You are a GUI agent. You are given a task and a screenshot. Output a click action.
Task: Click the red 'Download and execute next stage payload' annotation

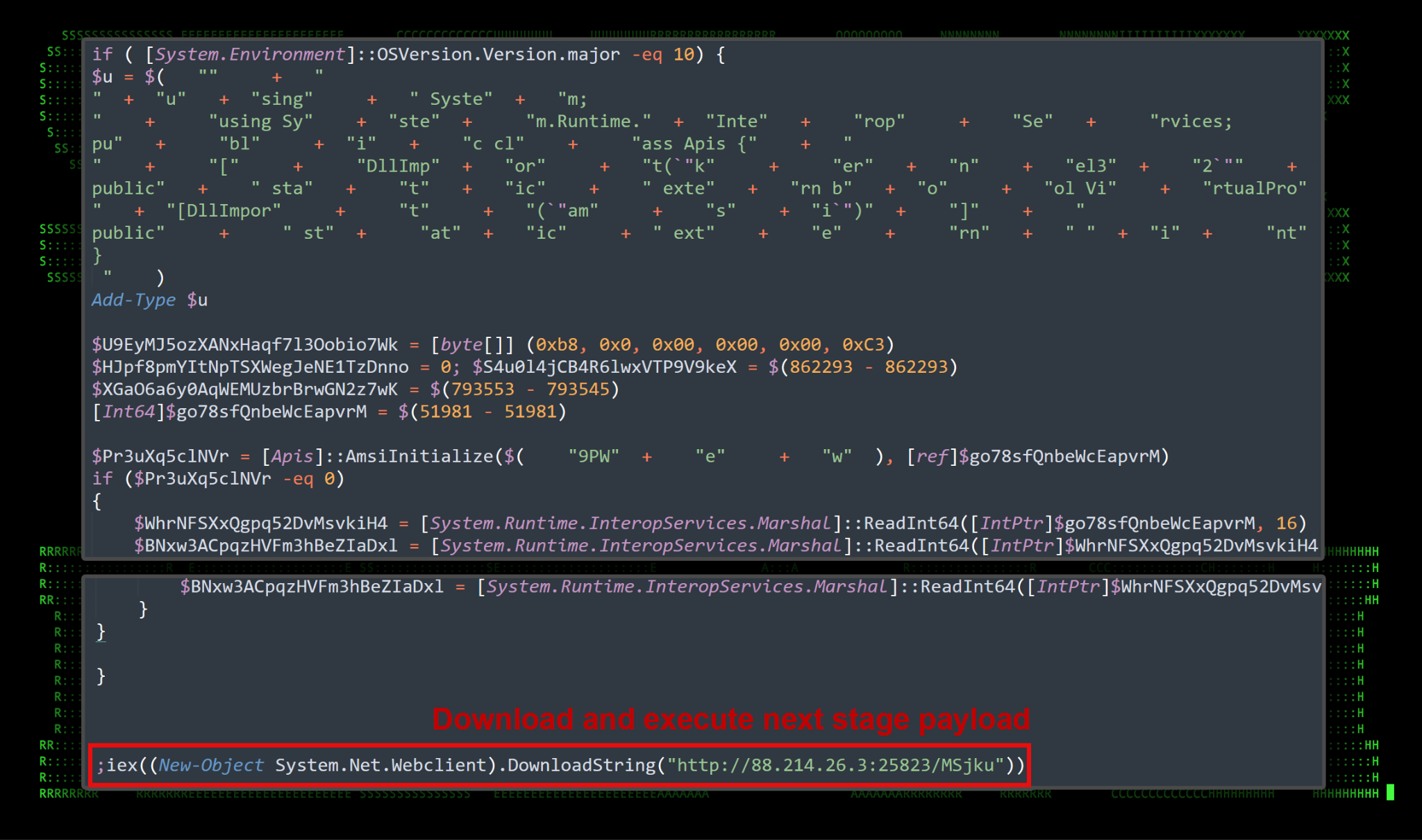click(730, 719)
